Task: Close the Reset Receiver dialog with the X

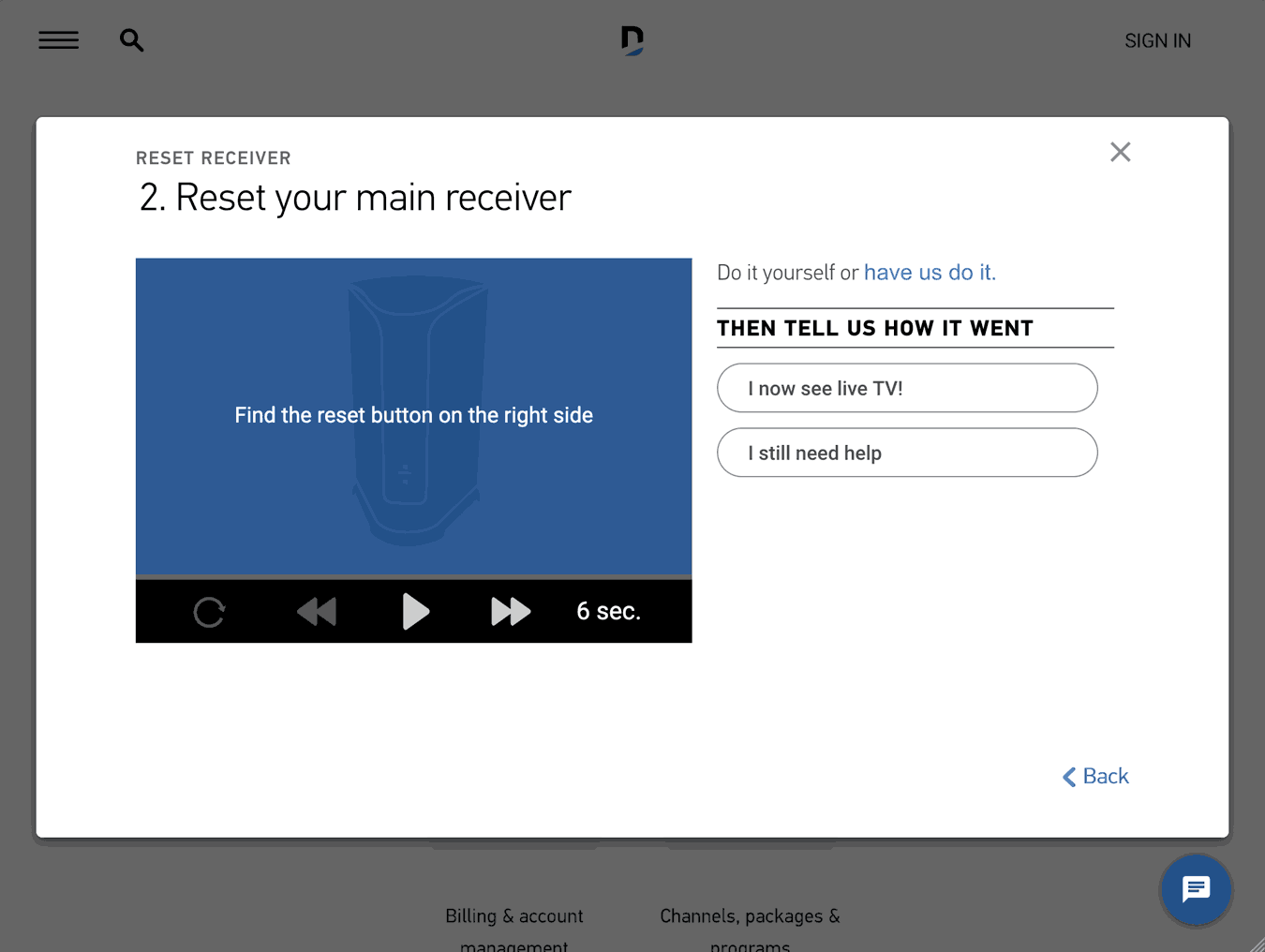Action: tap(1120, 151)
